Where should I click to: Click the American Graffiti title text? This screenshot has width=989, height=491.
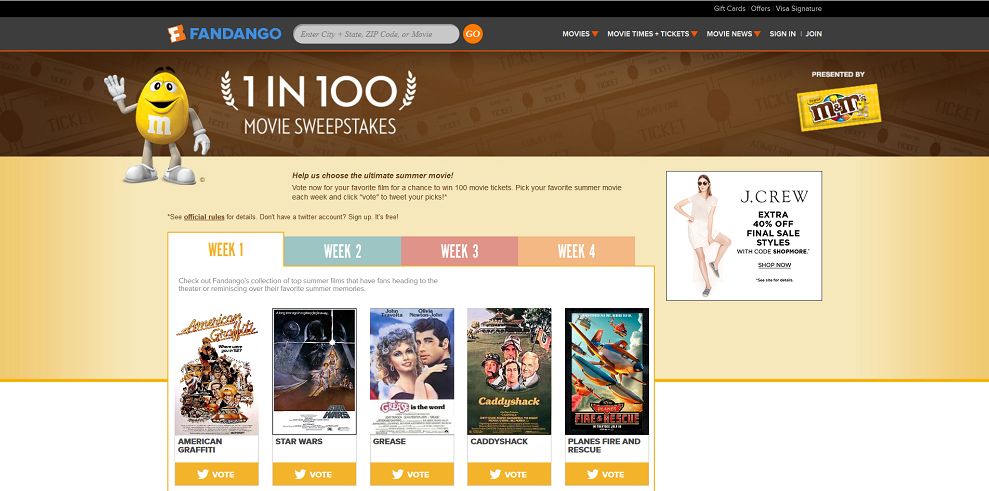pos(200,446)
